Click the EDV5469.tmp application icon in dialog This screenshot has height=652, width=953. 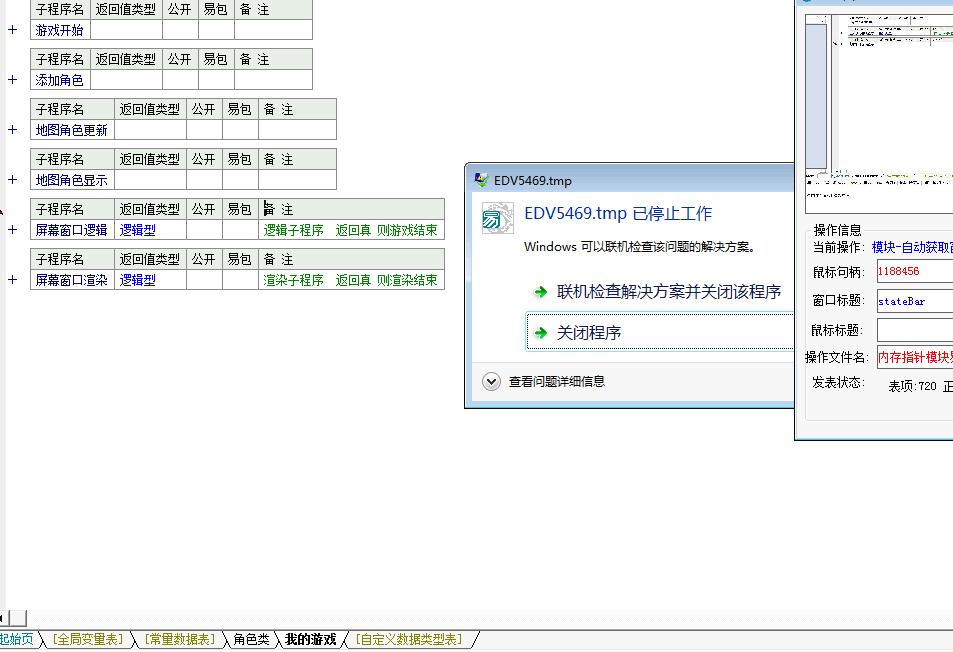[x=497, y=218]
